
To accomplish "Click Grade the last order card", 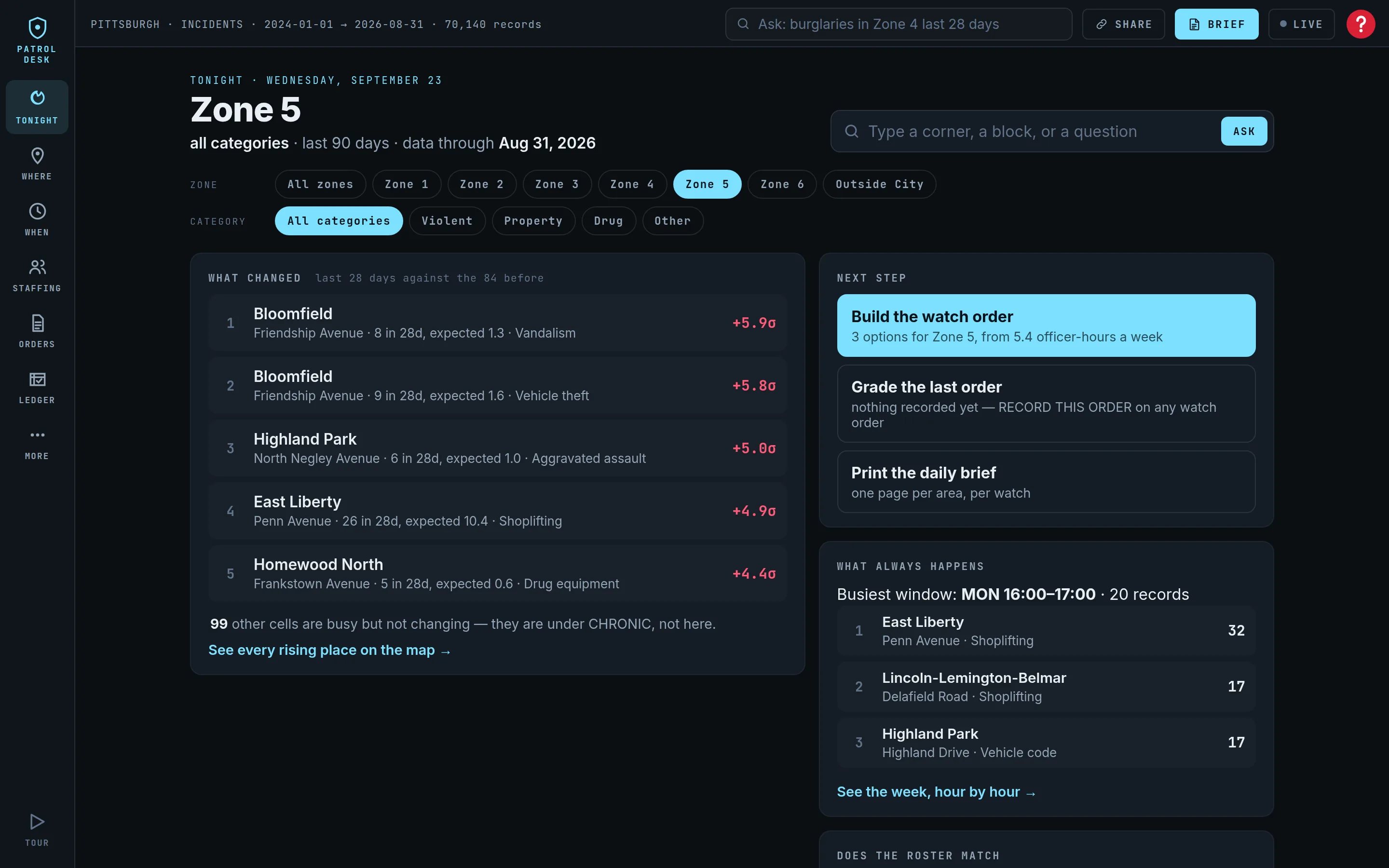I will coord(1046,404).
